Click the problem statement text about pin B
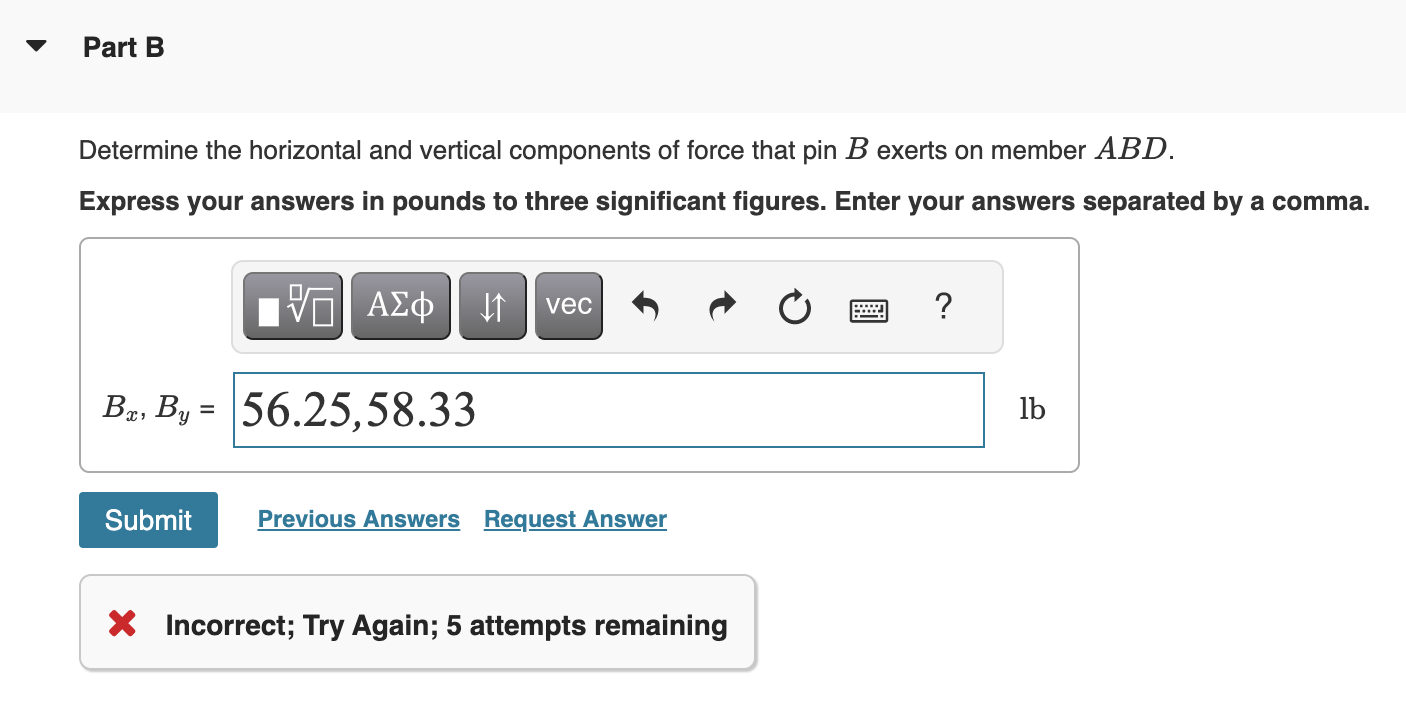The width and height of the screenshot is (1406, 706). coord(627,150)
